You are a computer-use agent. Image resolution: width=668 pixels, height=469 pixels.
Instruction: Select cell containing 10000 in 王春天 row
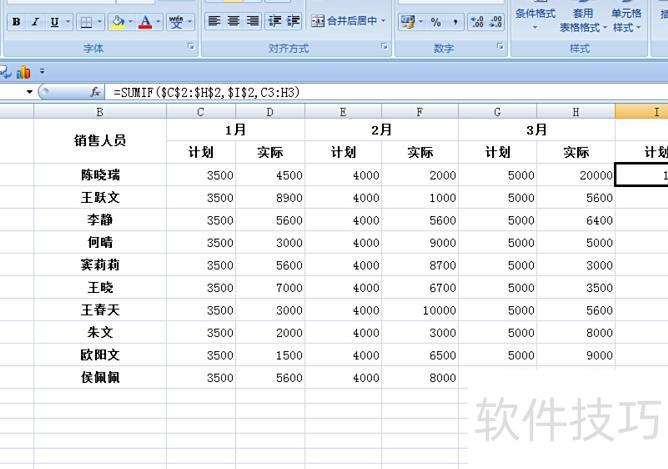click(x=420, y=310)
